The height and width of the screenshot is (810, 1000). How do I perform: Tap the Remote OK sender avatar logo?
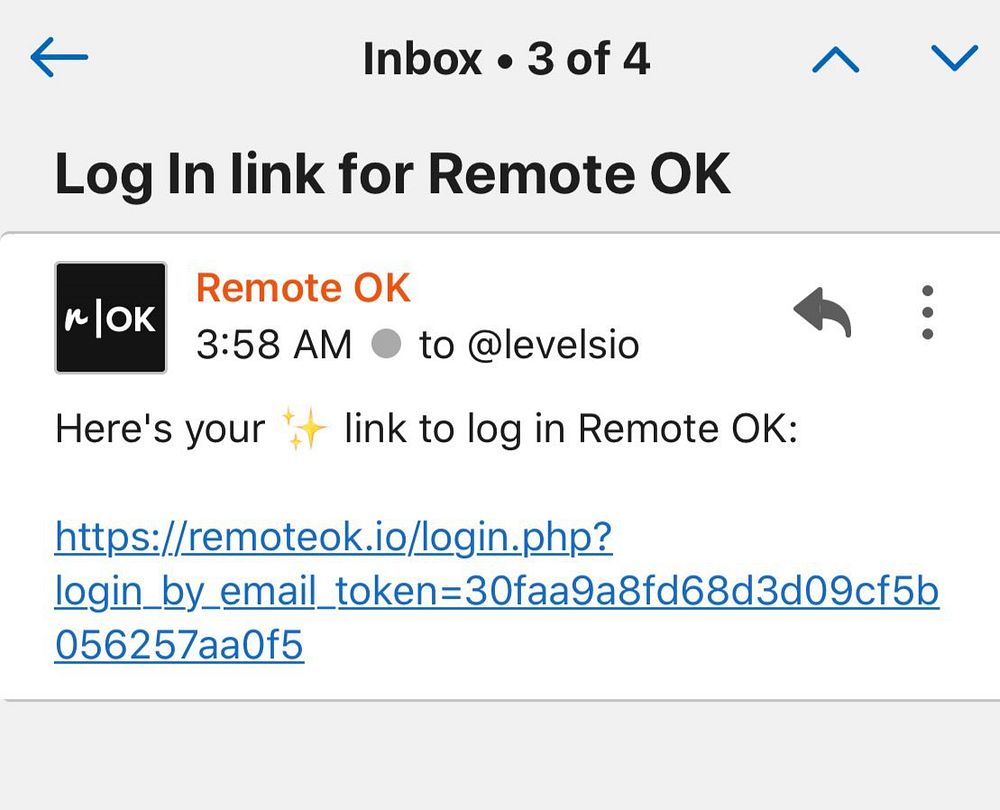pos(111,318)
